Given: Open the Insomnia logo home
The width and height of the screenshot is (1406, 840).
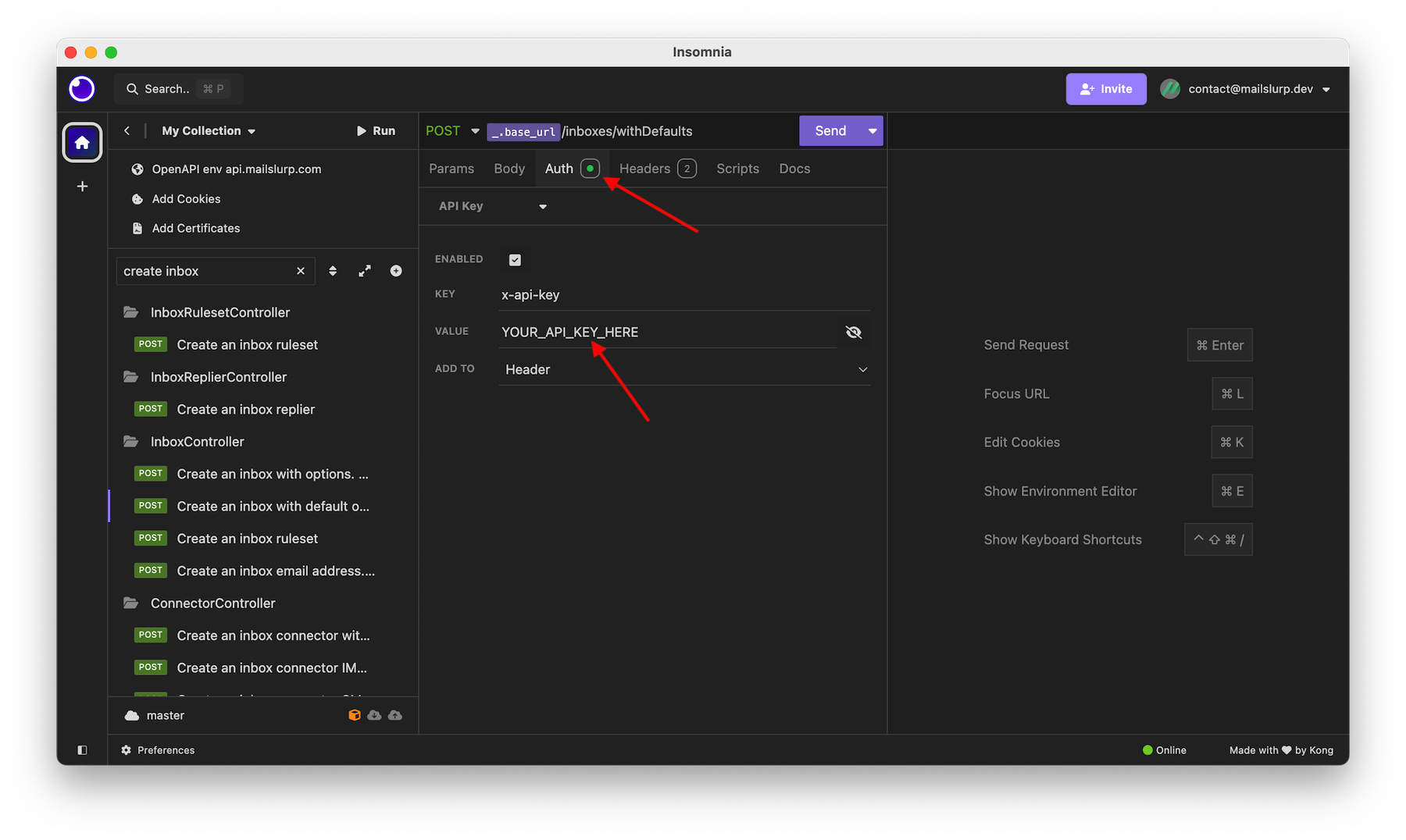Looking at the screenshot, I should tap(82, 89).
